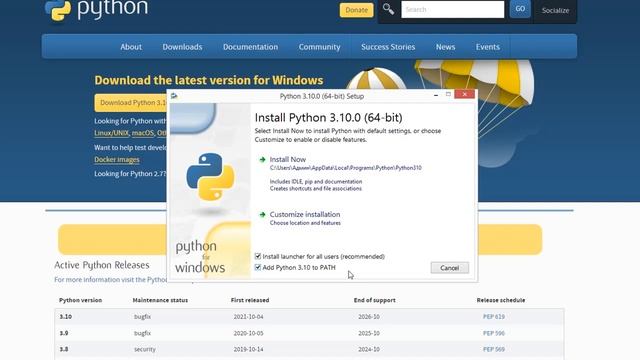The image size is (640, 360).
Task: Open the macOS link
Action: coord(142,133)
